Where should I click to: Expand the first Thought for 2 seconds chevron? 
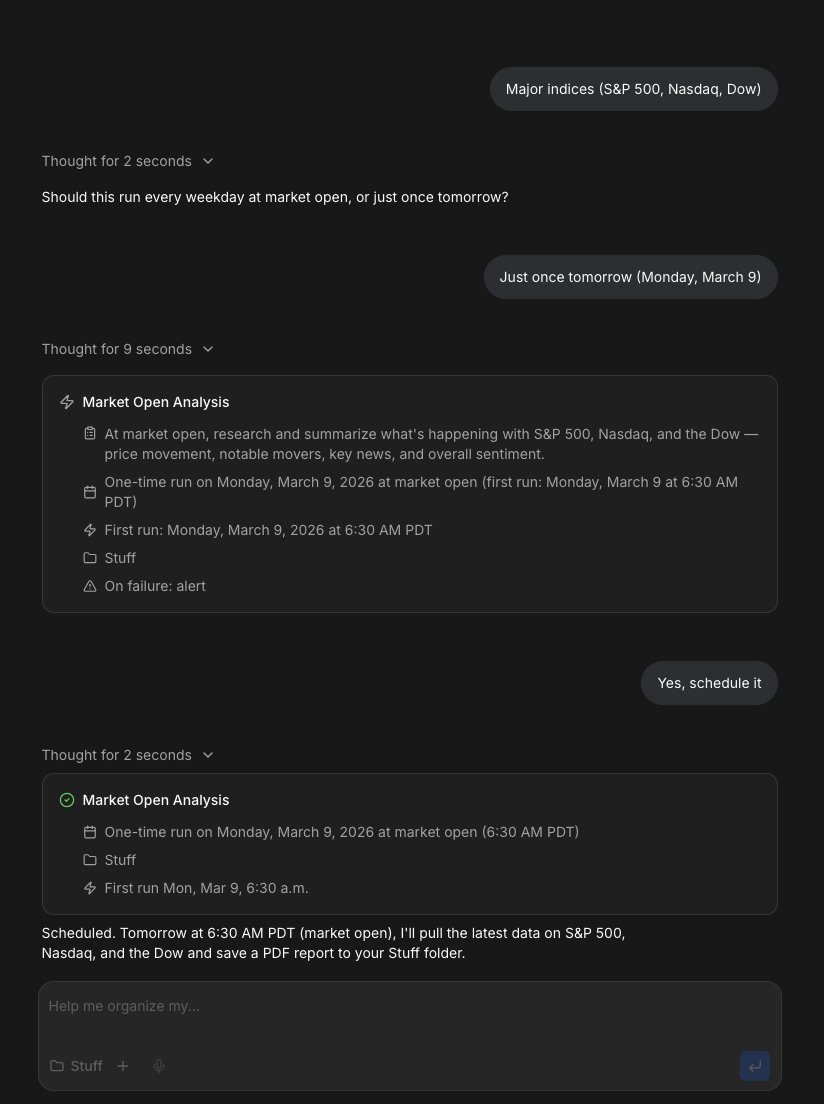208,161
